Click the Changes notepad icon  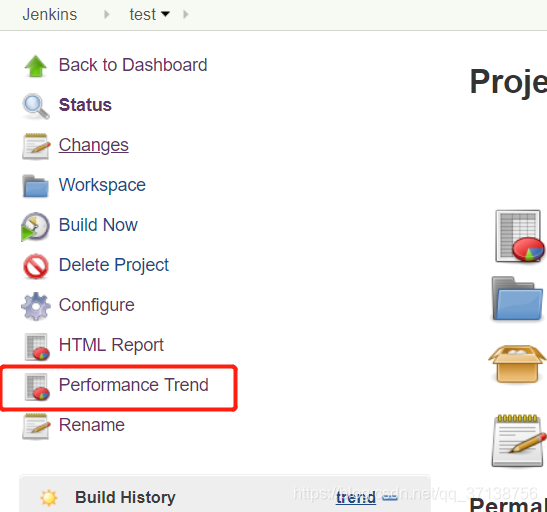tap(36, 146)
